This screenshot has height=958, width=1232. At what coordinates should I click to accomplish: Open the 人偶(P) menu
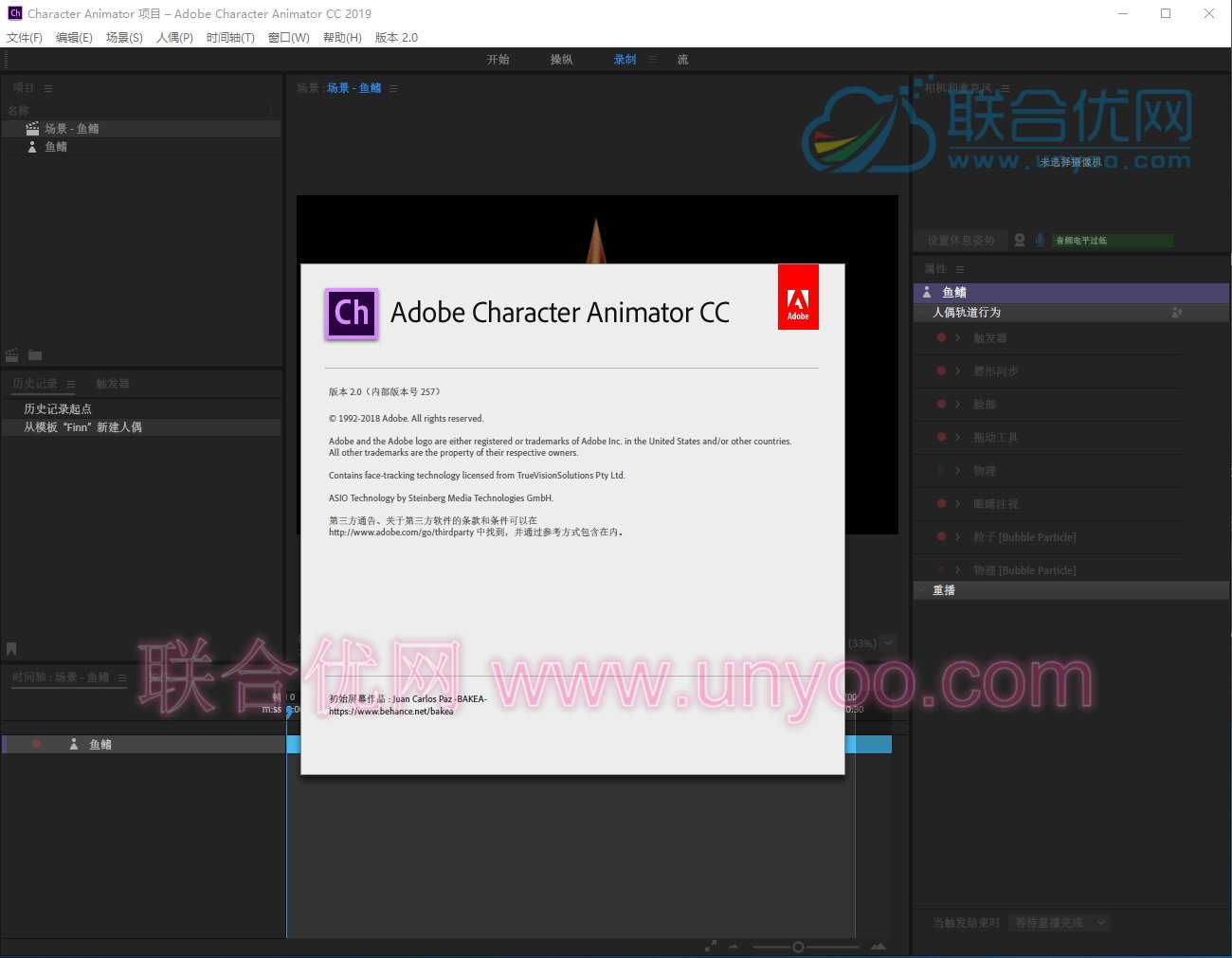click(x=174, y=38)
